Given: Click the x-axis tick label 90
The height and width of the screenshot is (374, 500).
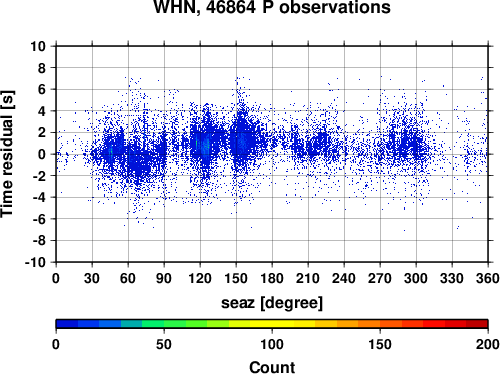Looking at the screenshot, I should coord(164,278).
